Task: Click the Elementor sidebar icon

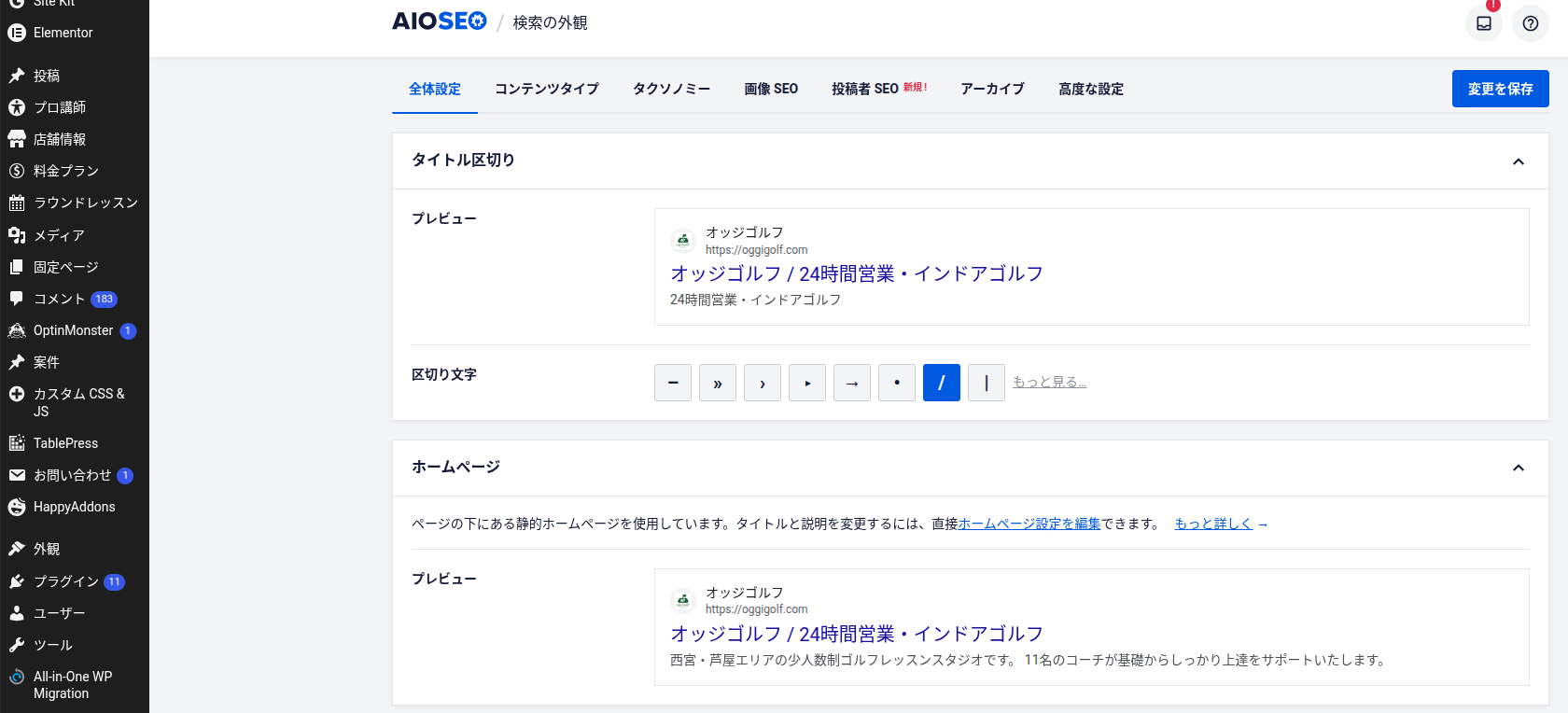Action: [x=17, y=33]
